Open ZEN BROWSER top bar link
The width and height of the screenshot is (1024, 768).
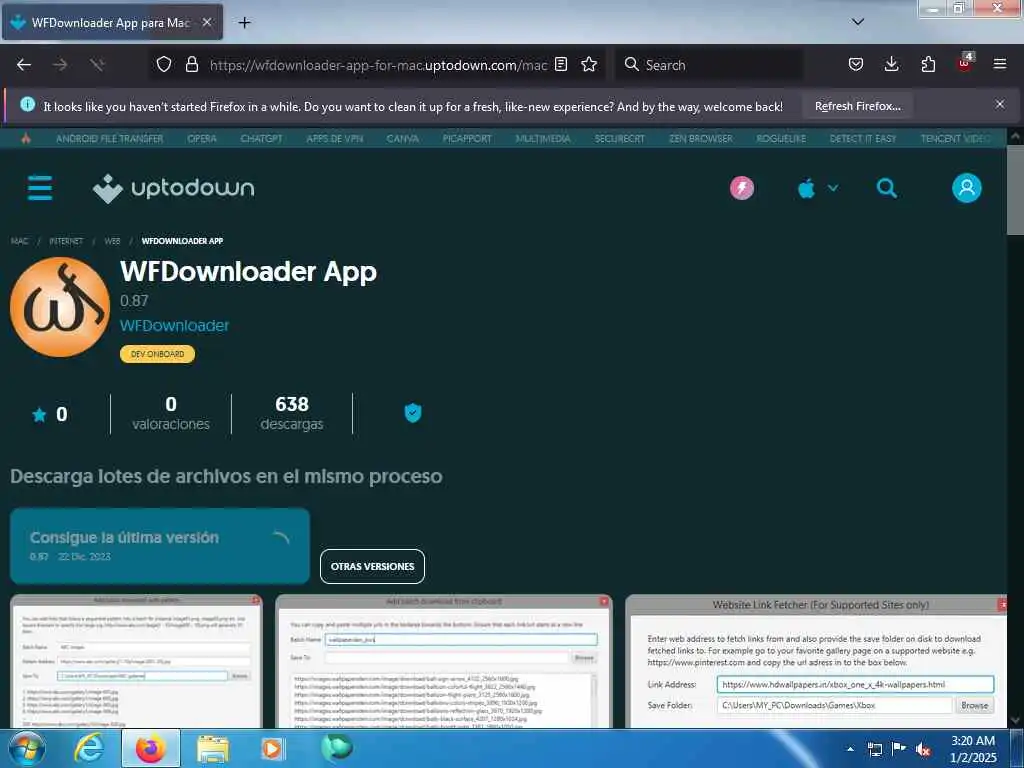(x=701, y=138)
